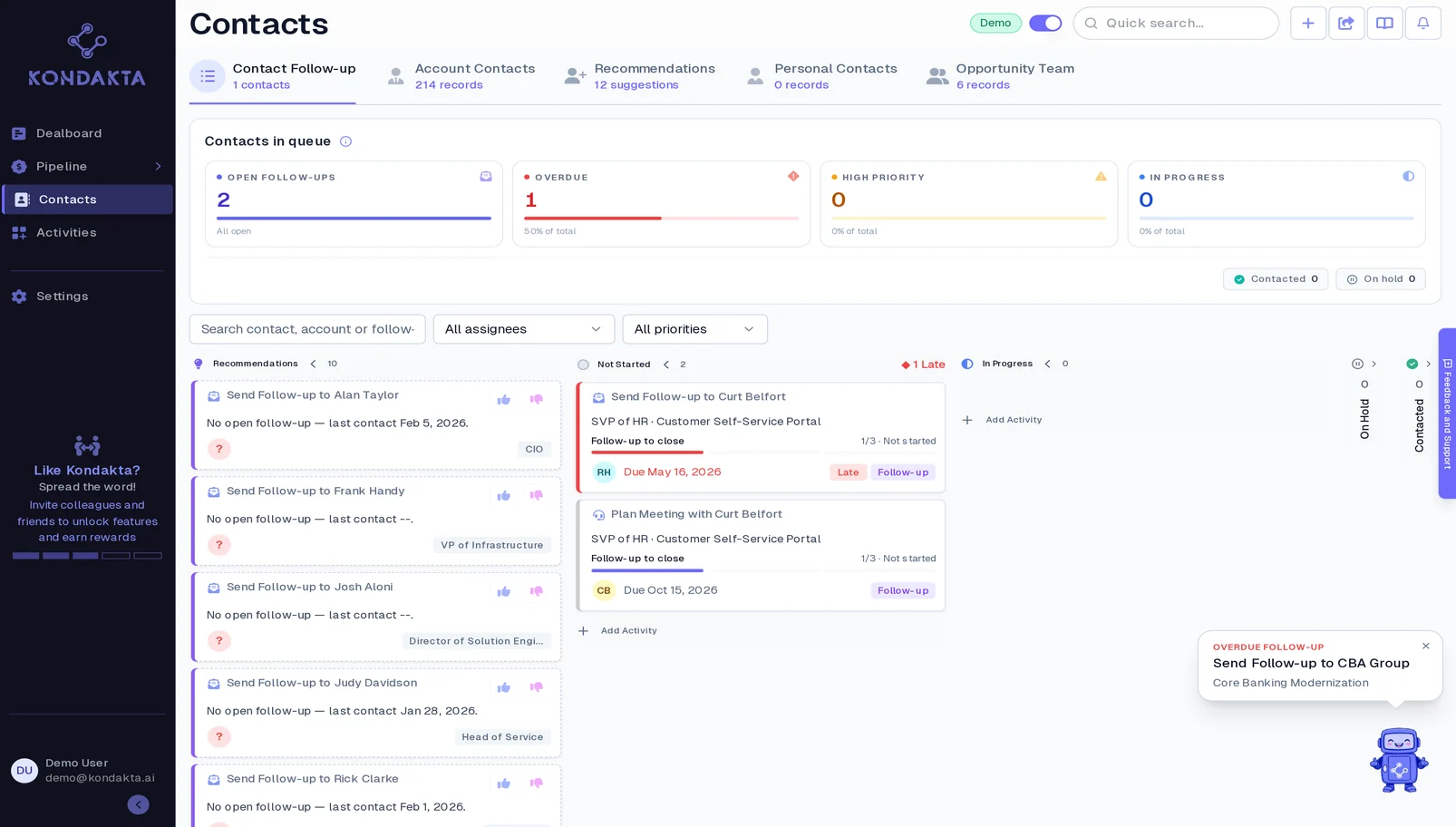The height and width of the screenshot is (827, 1456).
Task: Thumbs down the Josh Aloni recommendation
Action: 537,592
